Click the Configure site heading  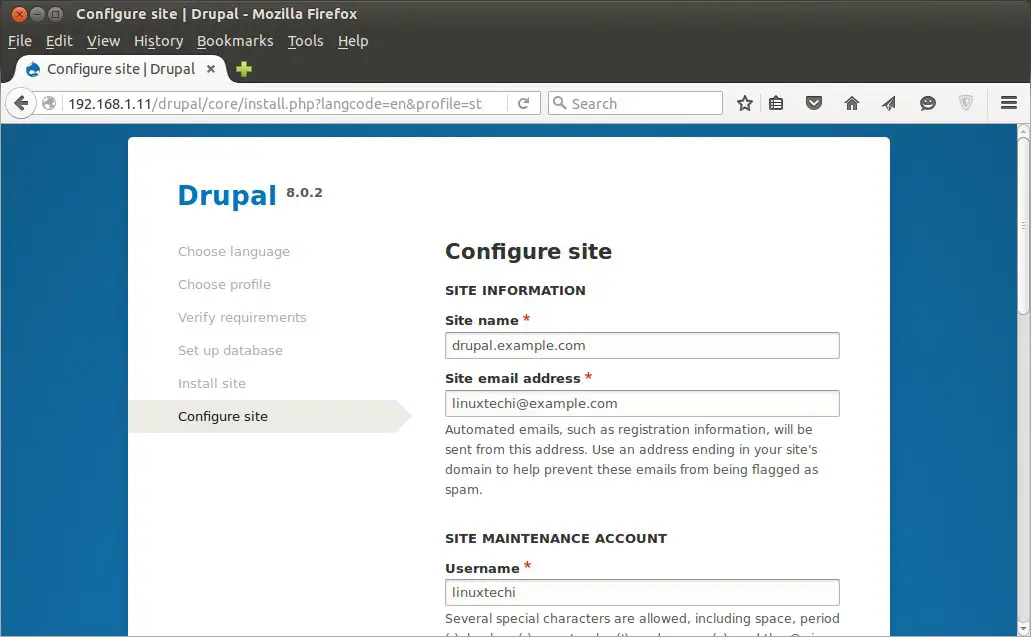coord(528,251)
